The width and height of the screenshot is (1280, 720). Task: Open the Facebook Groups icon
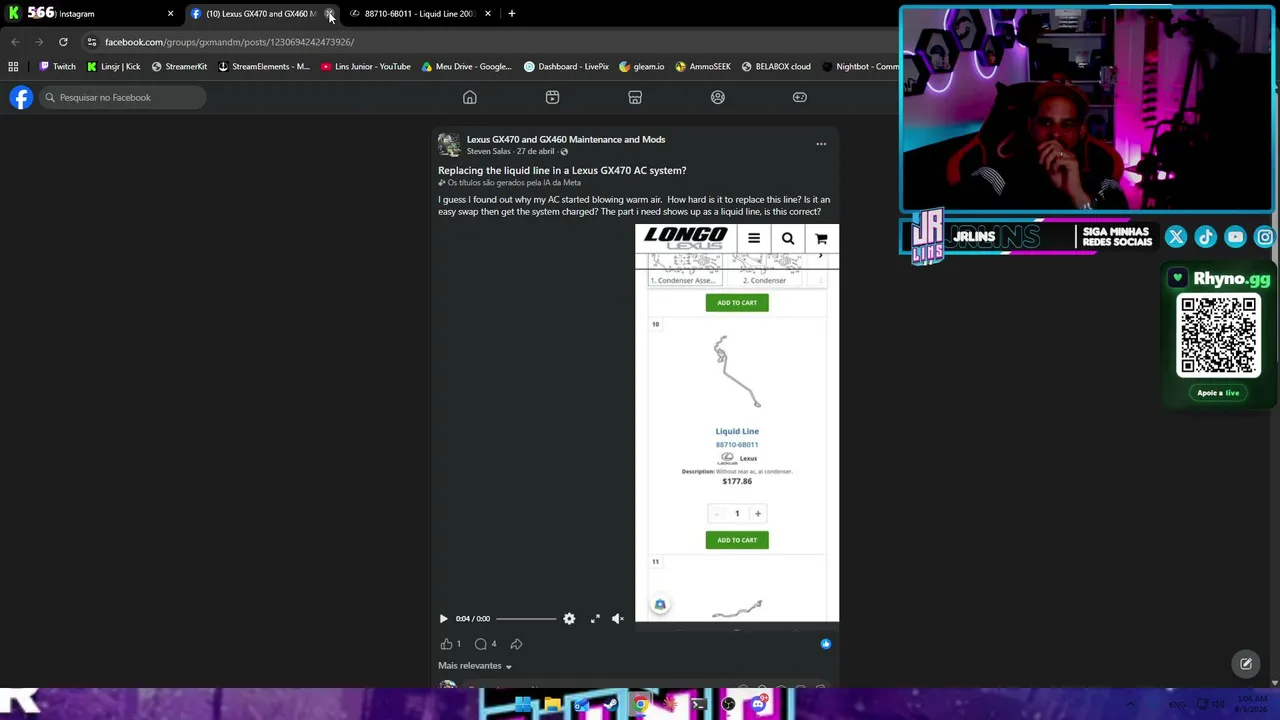click(x=717, y=97)
